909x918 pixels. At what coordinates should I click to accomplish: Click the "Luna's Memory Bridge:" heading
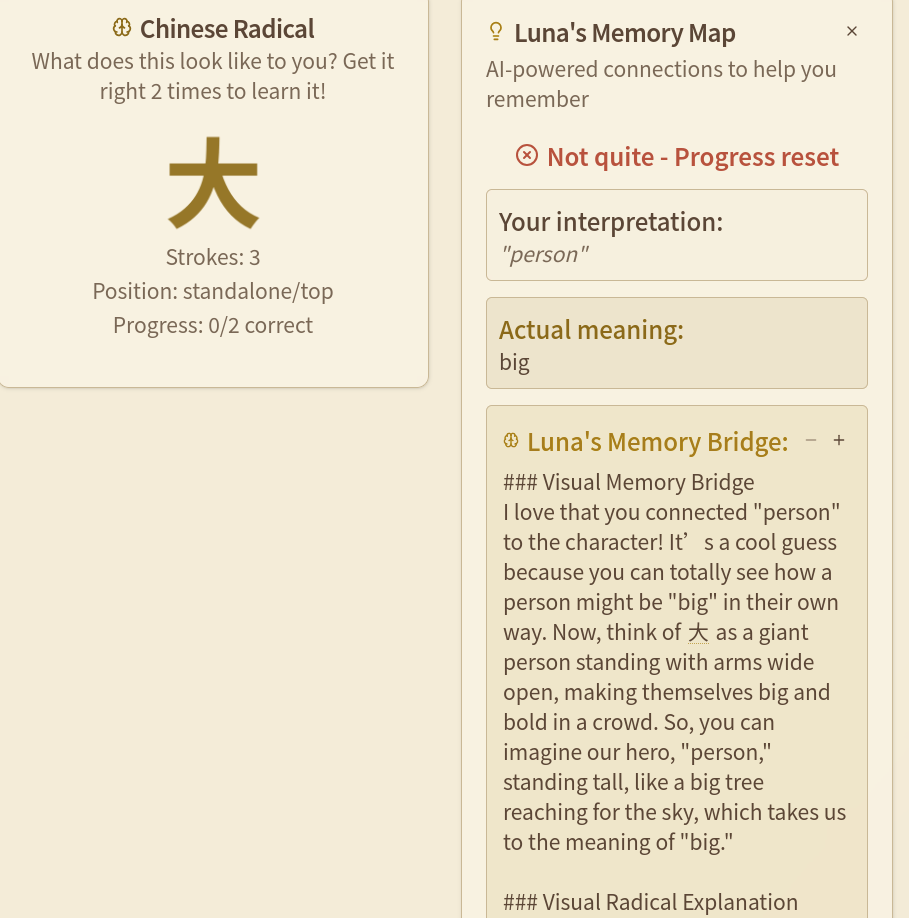pyautogui.click(x=657, y=441)
